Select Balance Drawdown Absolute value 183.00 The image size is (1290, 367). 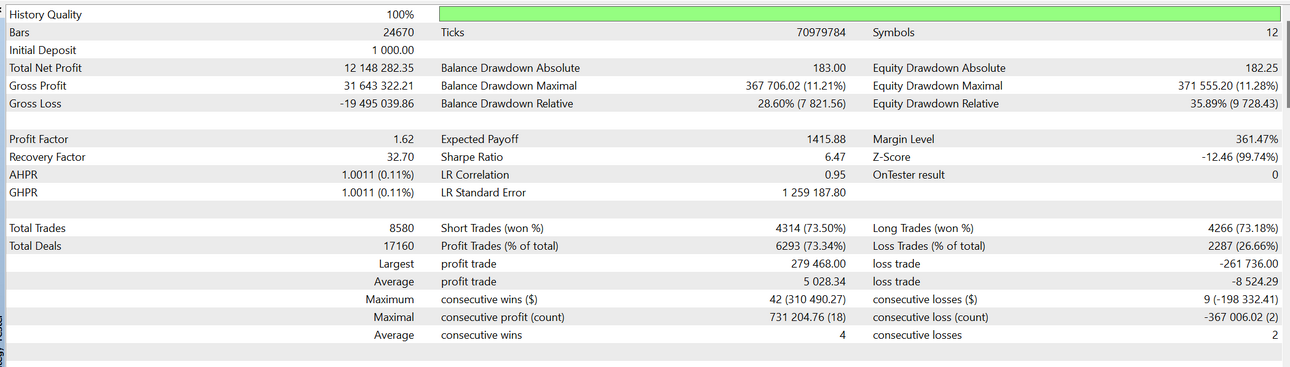pyautogui.click(x=829, y=68)
